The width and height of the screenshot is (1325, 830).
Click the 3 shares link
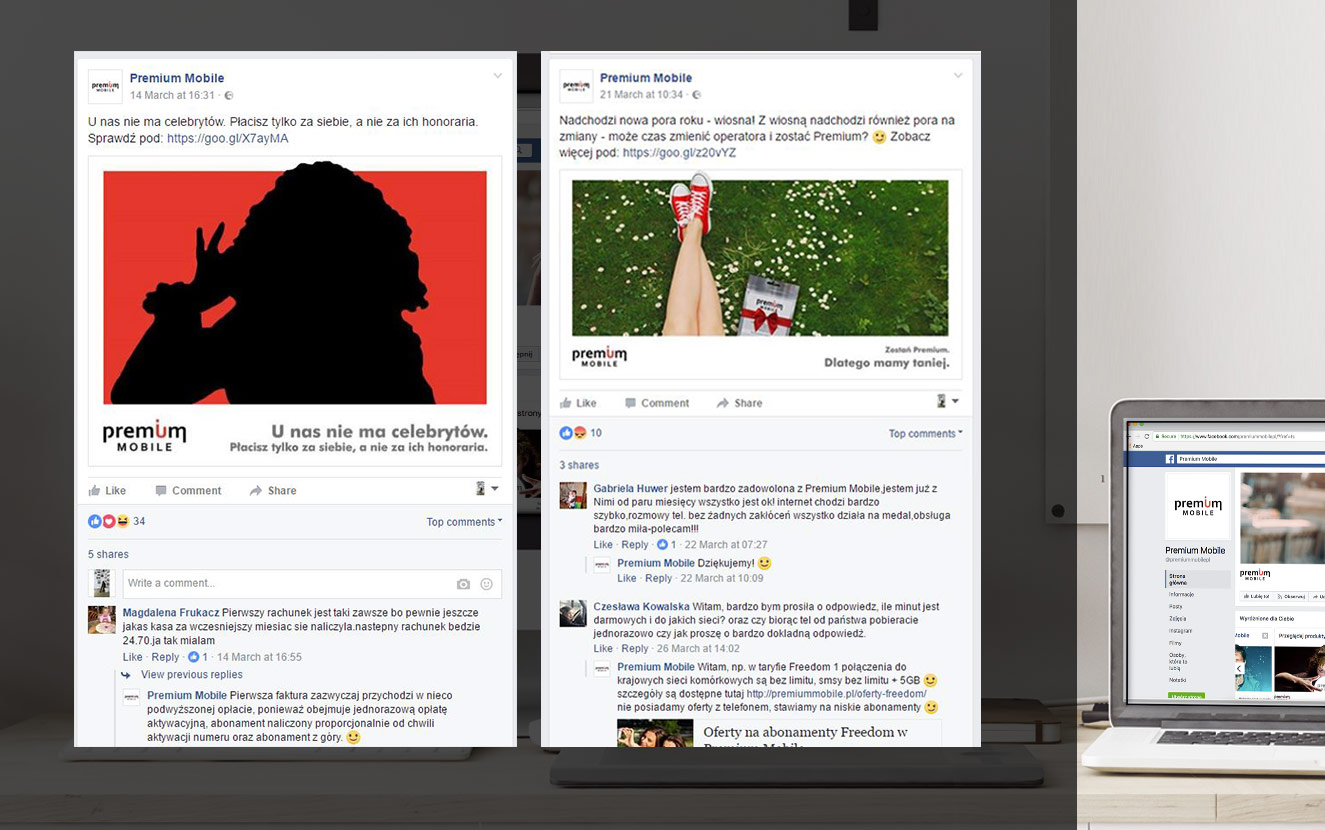pos(579,465)
